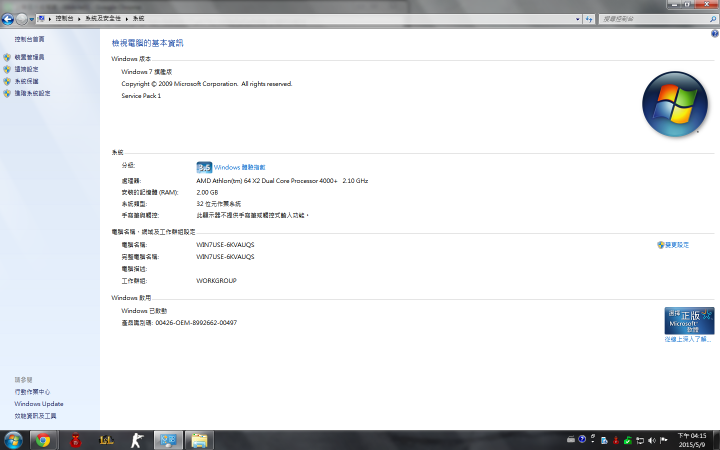Click the magnifier search icon
This screenshot has width=720, height=450.
coord(713,19)
